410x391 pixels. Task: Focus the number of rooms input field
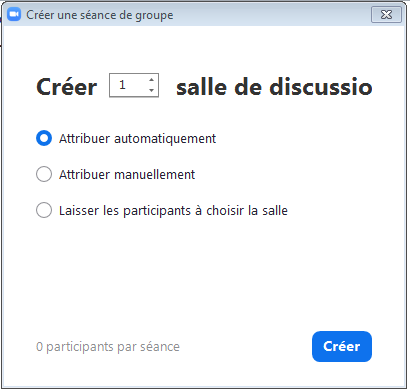(x=134, y=85)
